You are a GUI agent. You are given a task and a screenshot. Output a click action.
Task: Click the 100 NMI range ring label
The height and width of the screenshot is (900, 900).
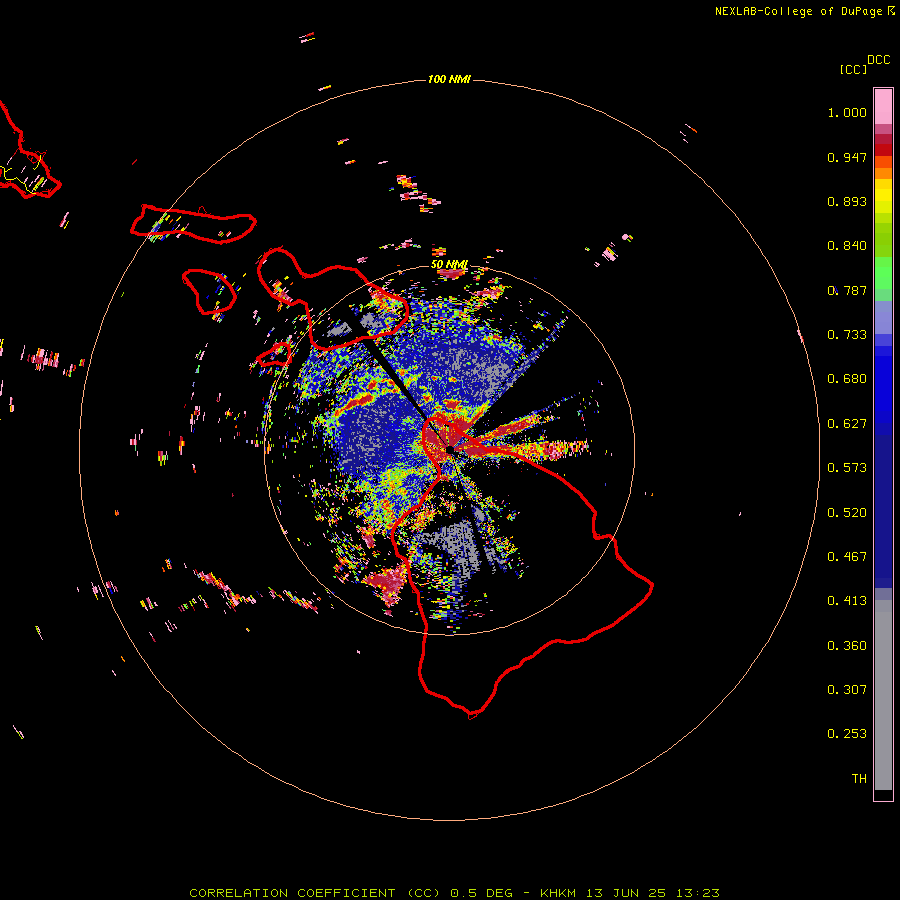(x=449, y=79)
